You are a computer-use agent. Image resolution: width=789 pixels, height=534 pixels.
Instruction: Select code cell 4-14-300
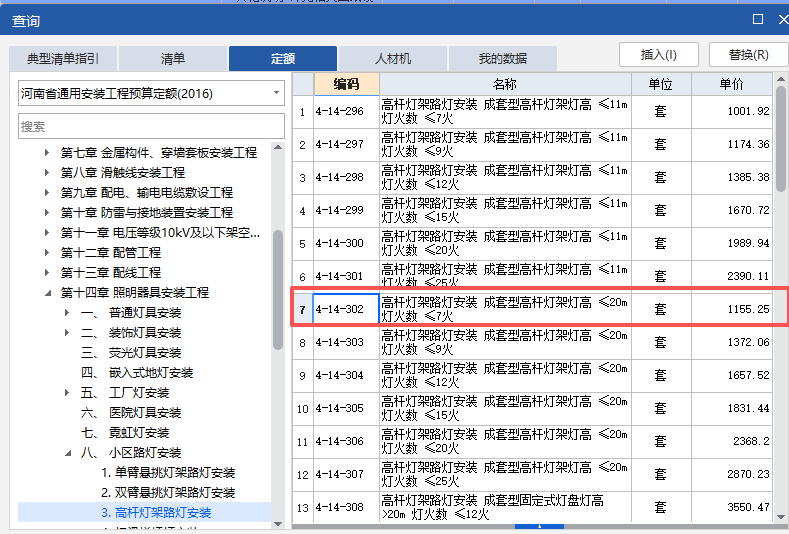[346, 243]
